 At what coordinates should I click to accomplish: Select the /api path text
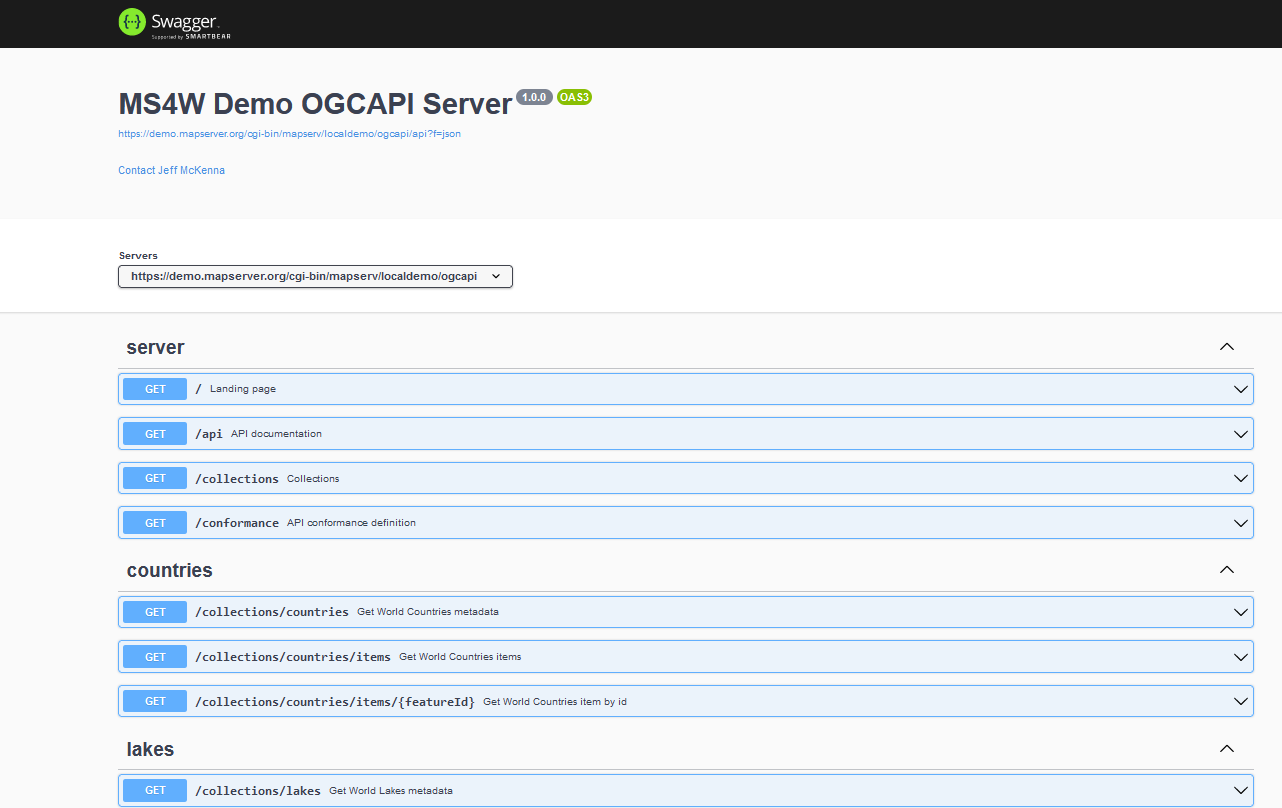pyautogui.click(x=209, y=434)
